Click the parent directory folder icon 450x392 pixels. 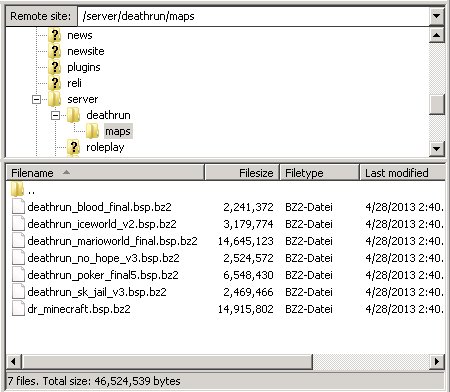(17, 189)
